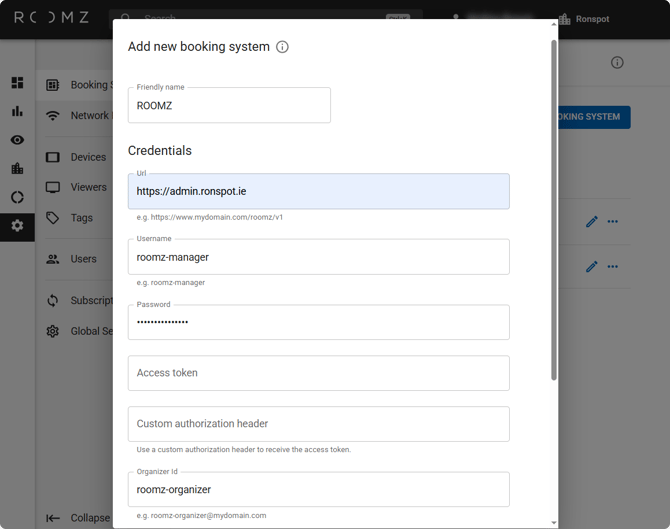The width and height of the screenshot is (670, 529).
Task: Click the Tags label icon
Action: point(53,218)
